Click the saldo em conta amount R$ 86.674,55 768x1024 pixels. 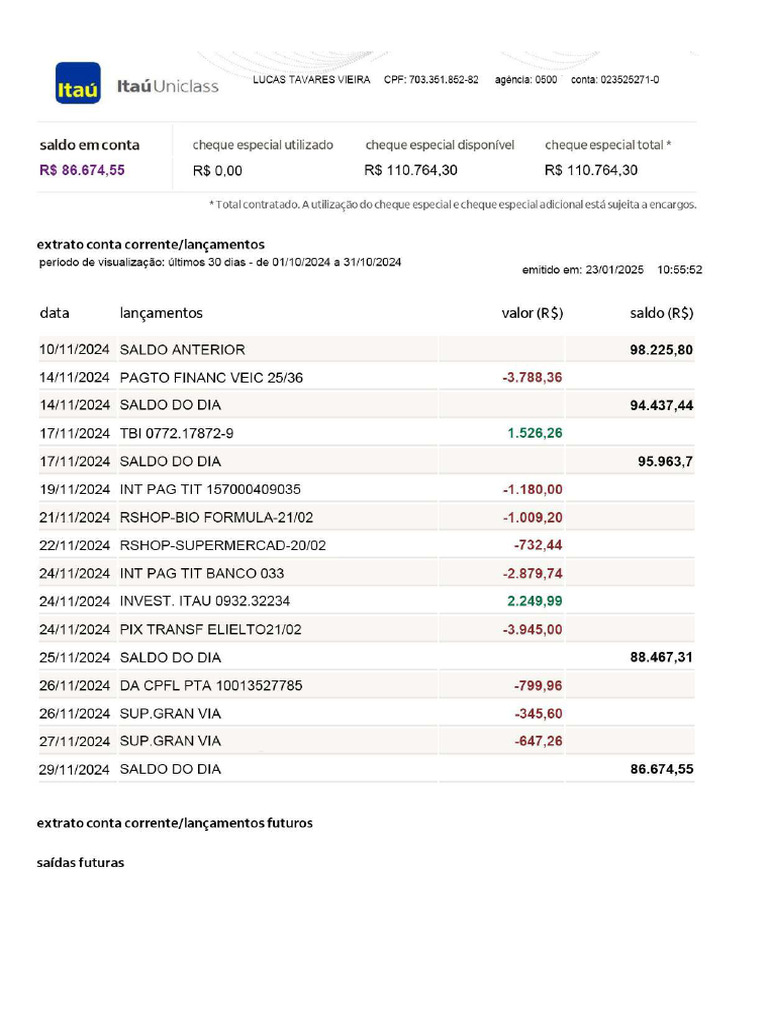(x=82, y=170)
